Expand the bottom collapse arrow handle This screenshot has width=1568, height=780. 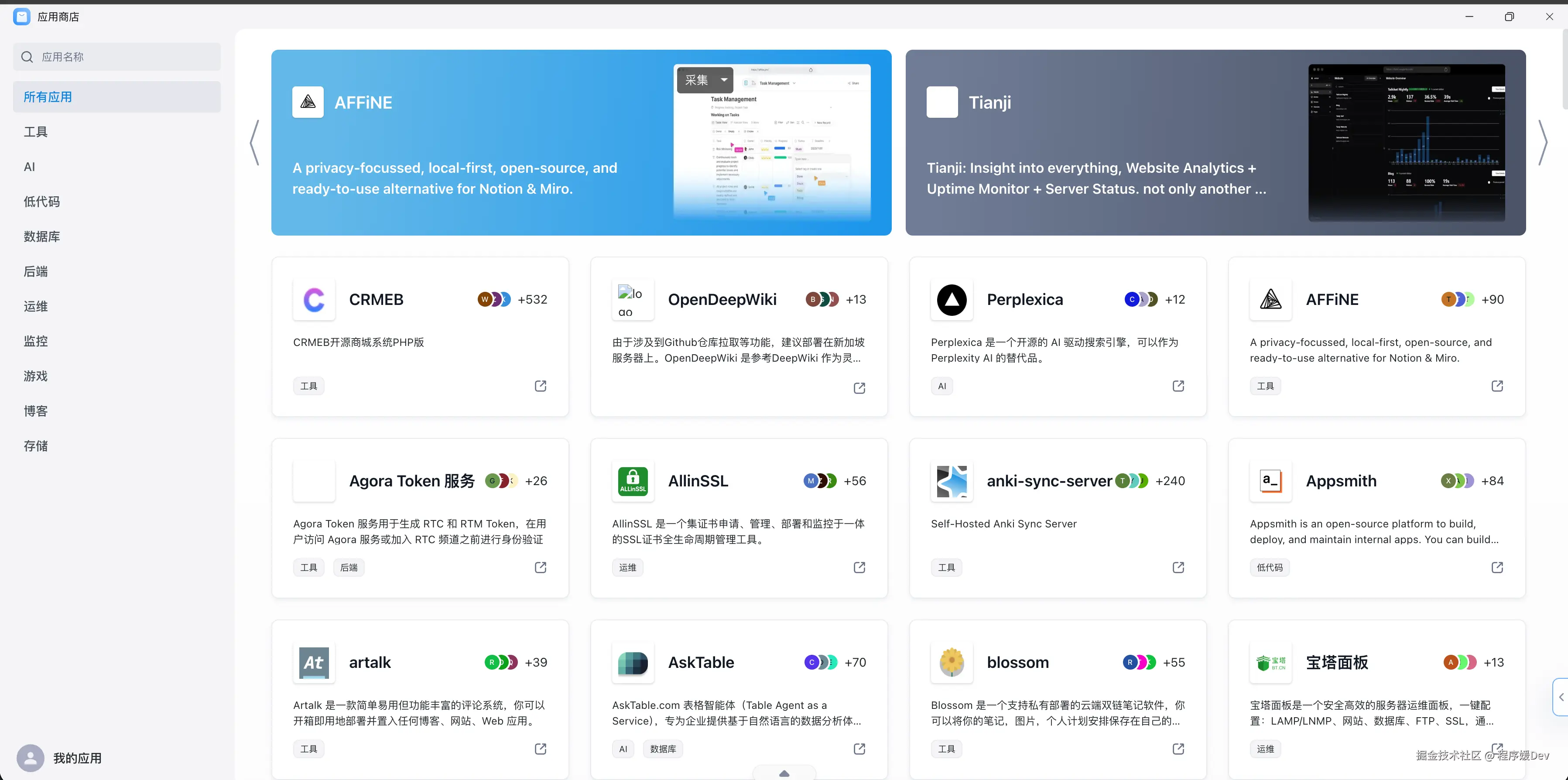[x=784, y=773]
